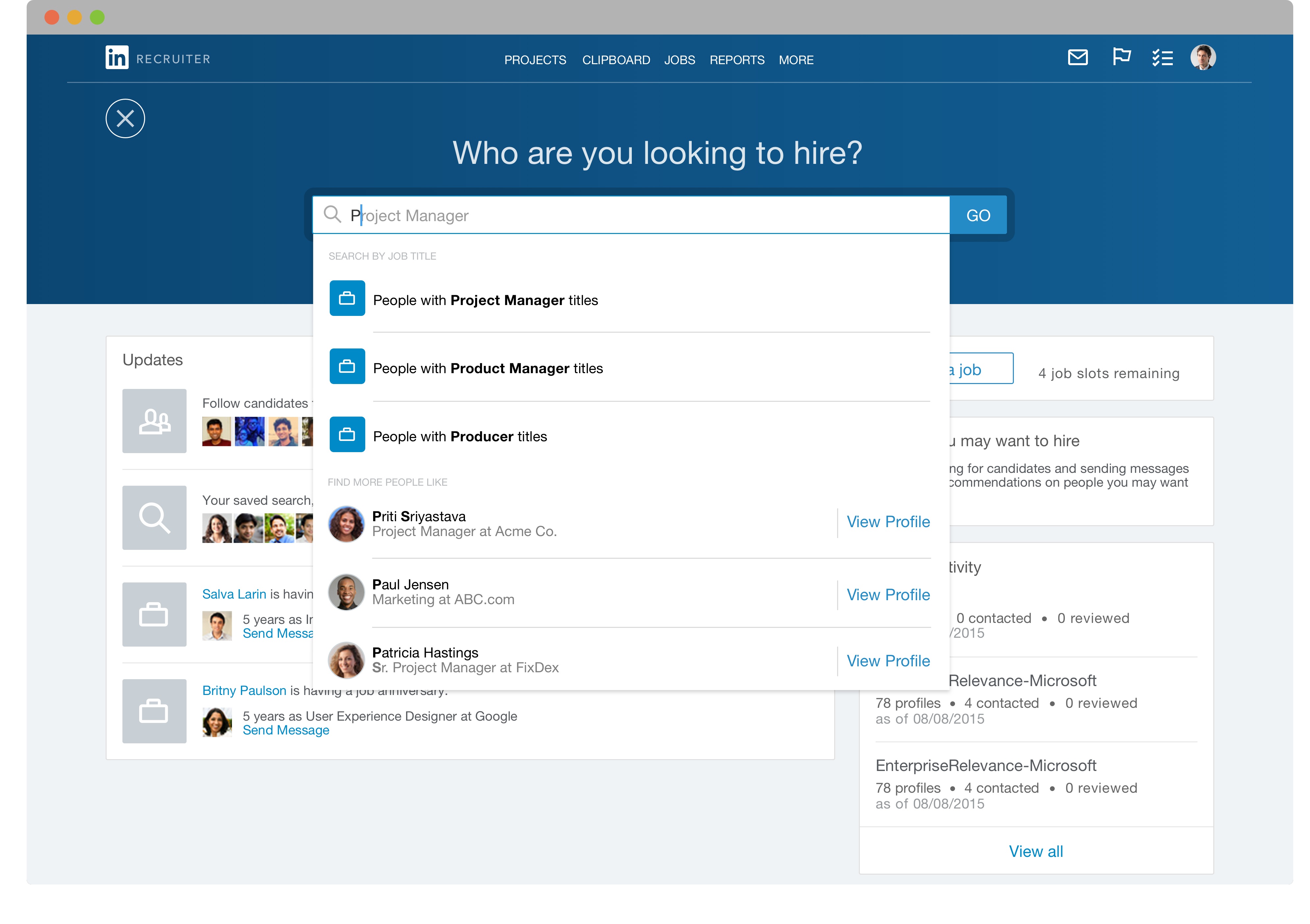View Profile of Patricia Hastings

click(x=888, y=661)
